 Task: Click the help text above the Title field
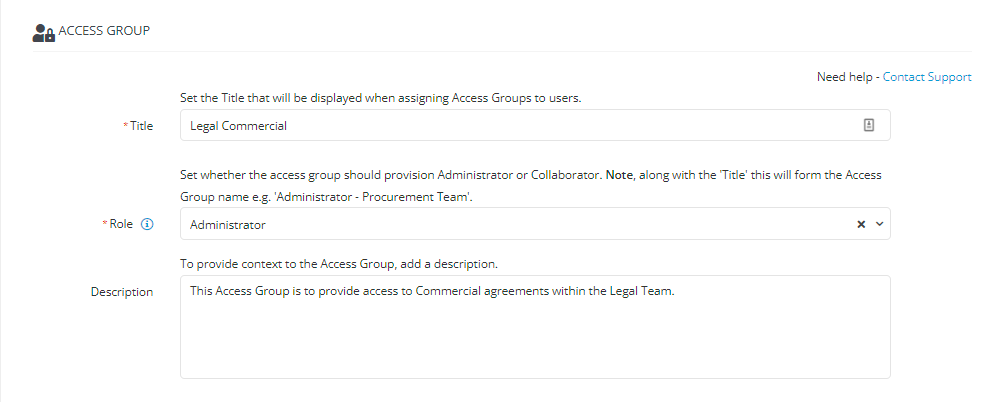pos(381,99)
